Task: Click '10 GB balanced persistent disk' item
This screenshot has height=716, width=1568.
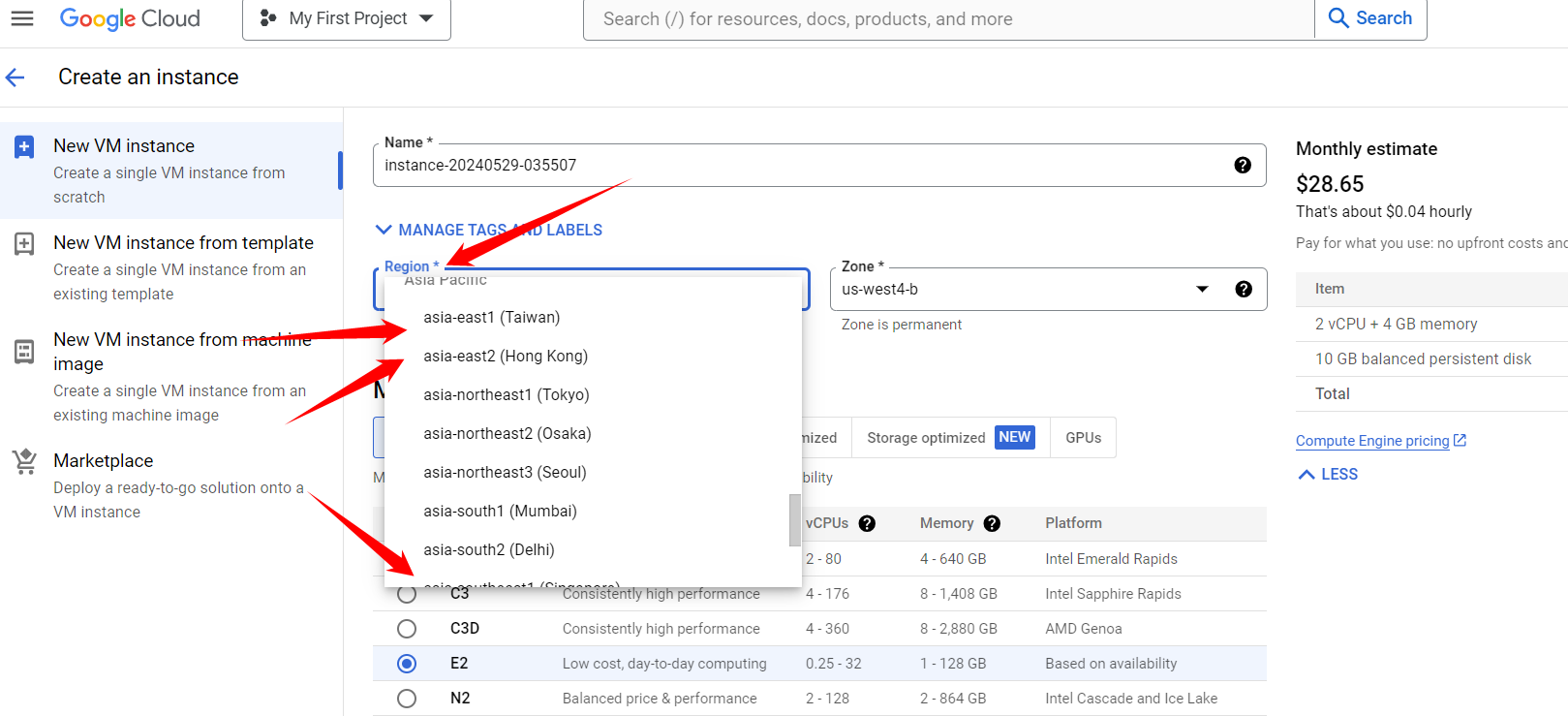Action: [x=1423, y=359]
